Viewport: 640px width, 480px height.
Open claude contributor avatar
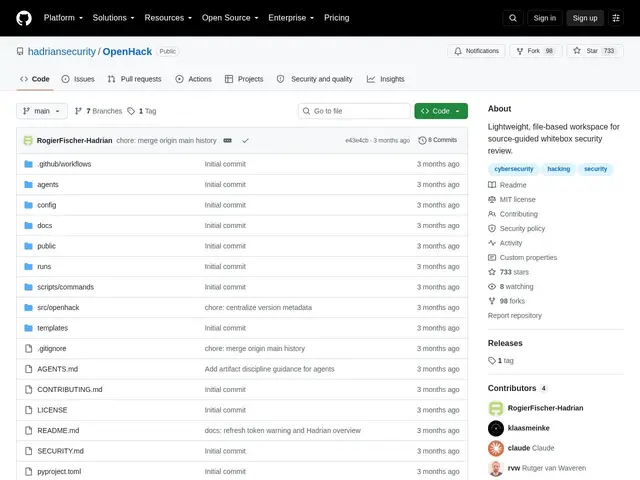pyautogui.click(x=496, y=448)
